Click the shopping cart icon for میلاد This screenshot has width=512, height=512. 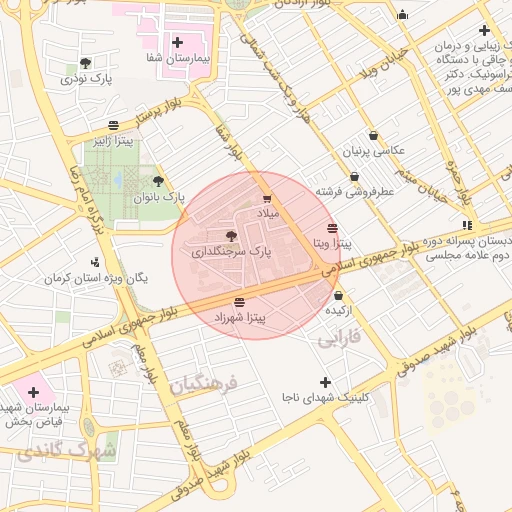(x=267, y=199)
